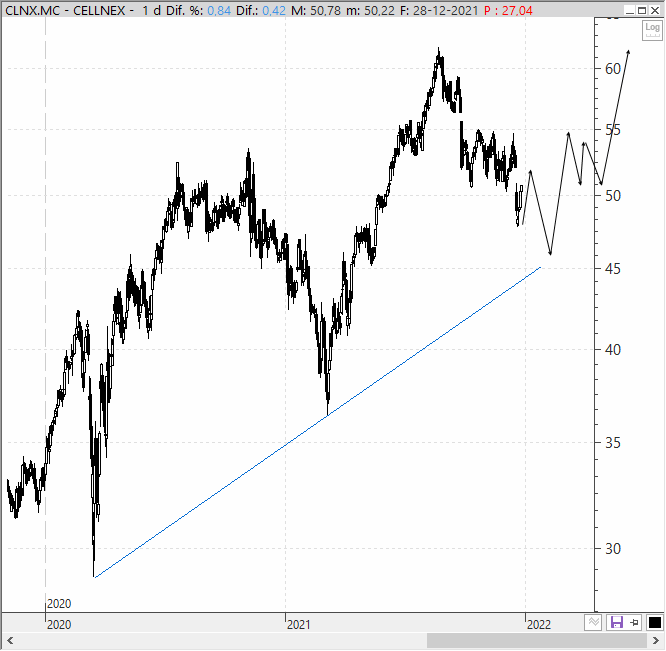Click the CLNX.MC - CELLNEX title text

[65, 10]
